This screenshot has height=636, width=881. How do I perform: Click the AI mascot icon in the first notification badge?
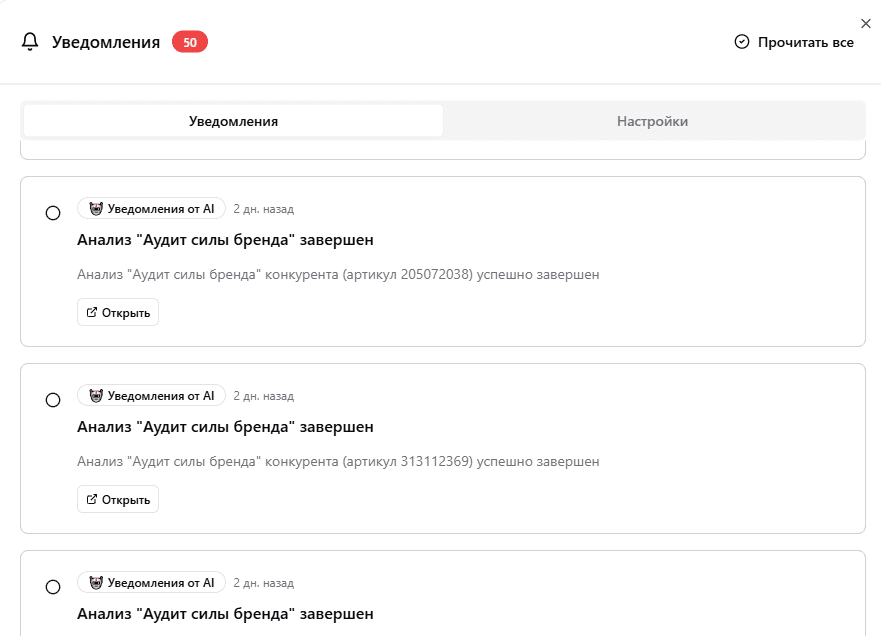(x=95, y=208)
